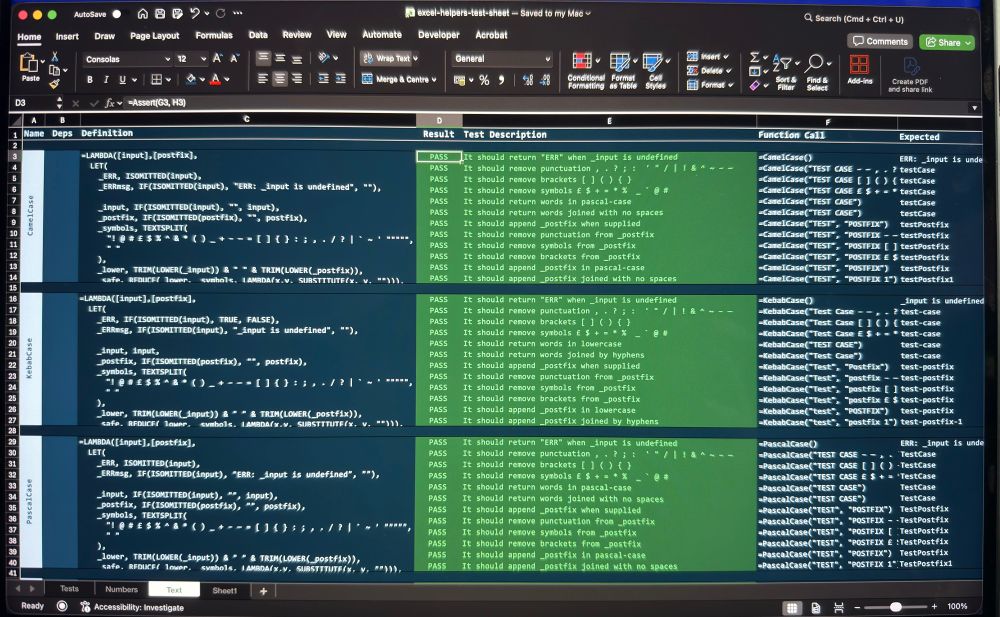The height and width of the screenshot is (617, 1000).
Task: Open the Comments button
Action: click(x=881, y=42)
